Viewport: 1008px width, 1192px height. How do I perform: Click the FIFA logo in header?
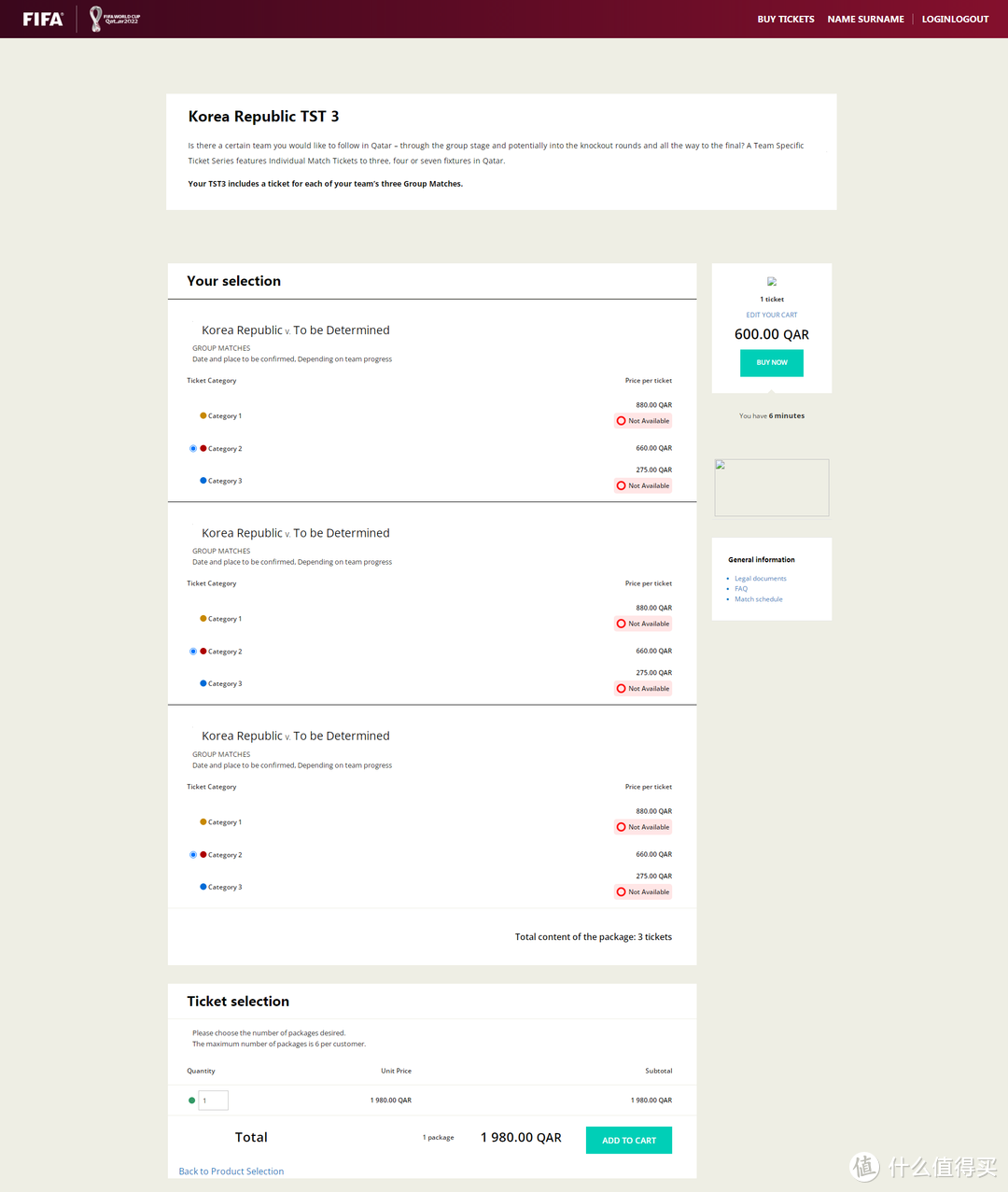point(43,19)
